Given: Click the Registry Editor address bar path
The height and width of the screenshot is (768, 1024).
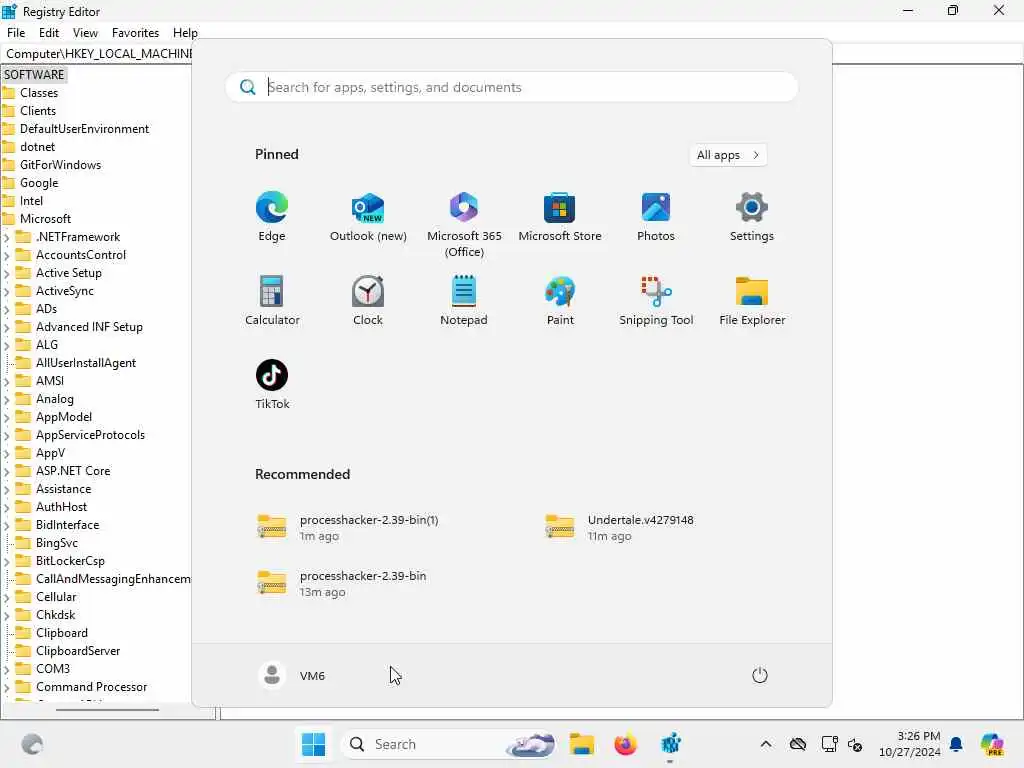Looking at the screenshot, I should [98, 54].
